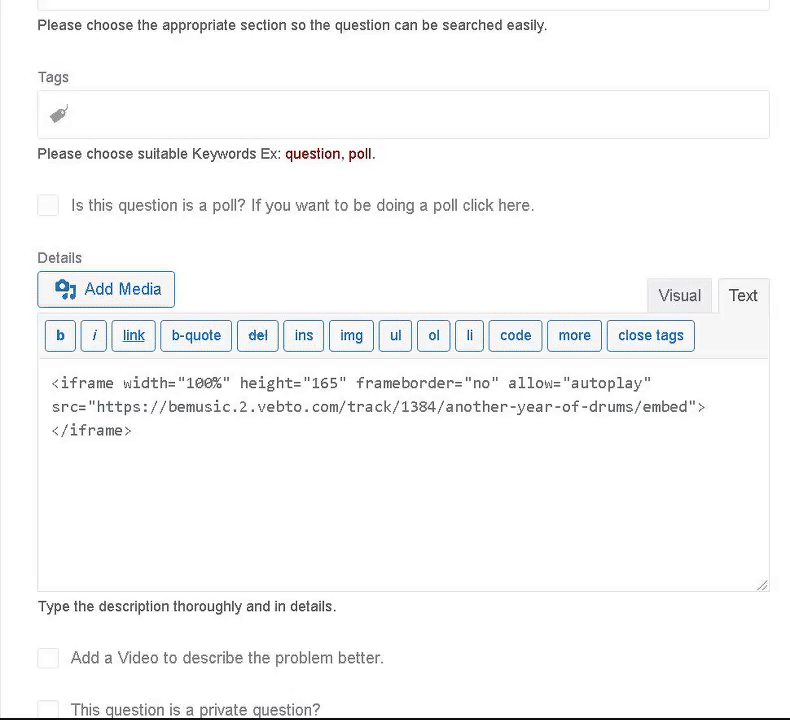Check the Add a Video option
790x720 pixels.
pyautogui.click(x=48, y=658)
